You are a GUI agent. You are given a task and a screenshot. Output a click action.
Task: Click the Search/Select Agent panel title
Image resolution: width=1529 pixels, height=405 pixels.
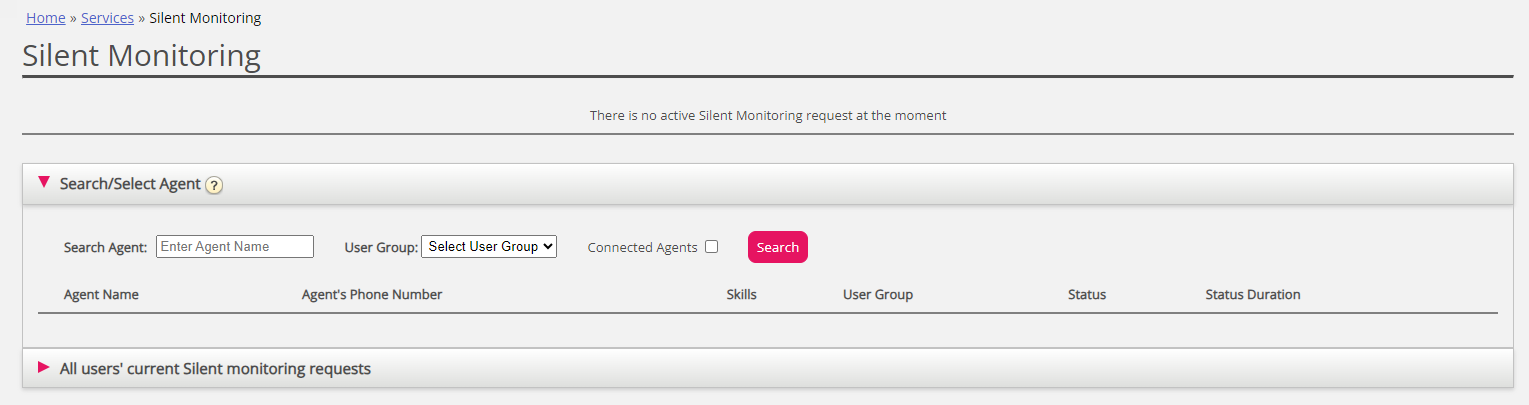point(130,184)
